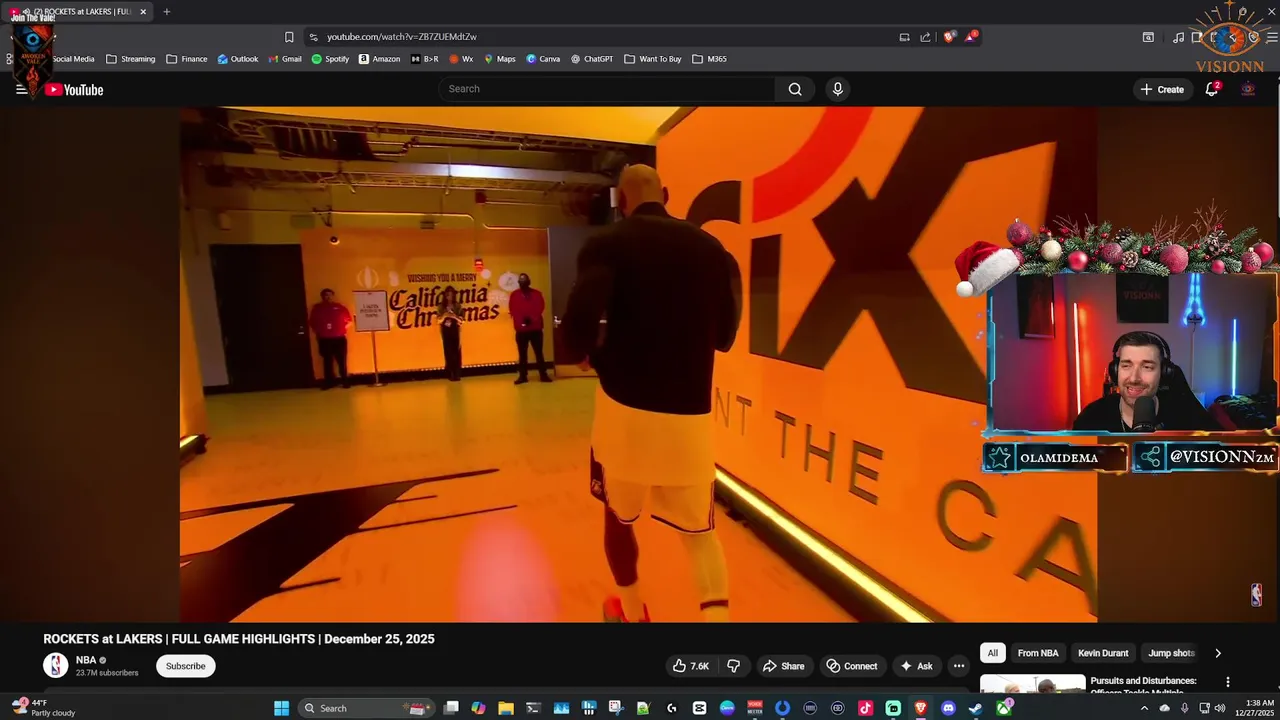Viewport: 1280px width, 720px height.
Task: Open the Outlook bookmark
Action: tap(238, 59)
